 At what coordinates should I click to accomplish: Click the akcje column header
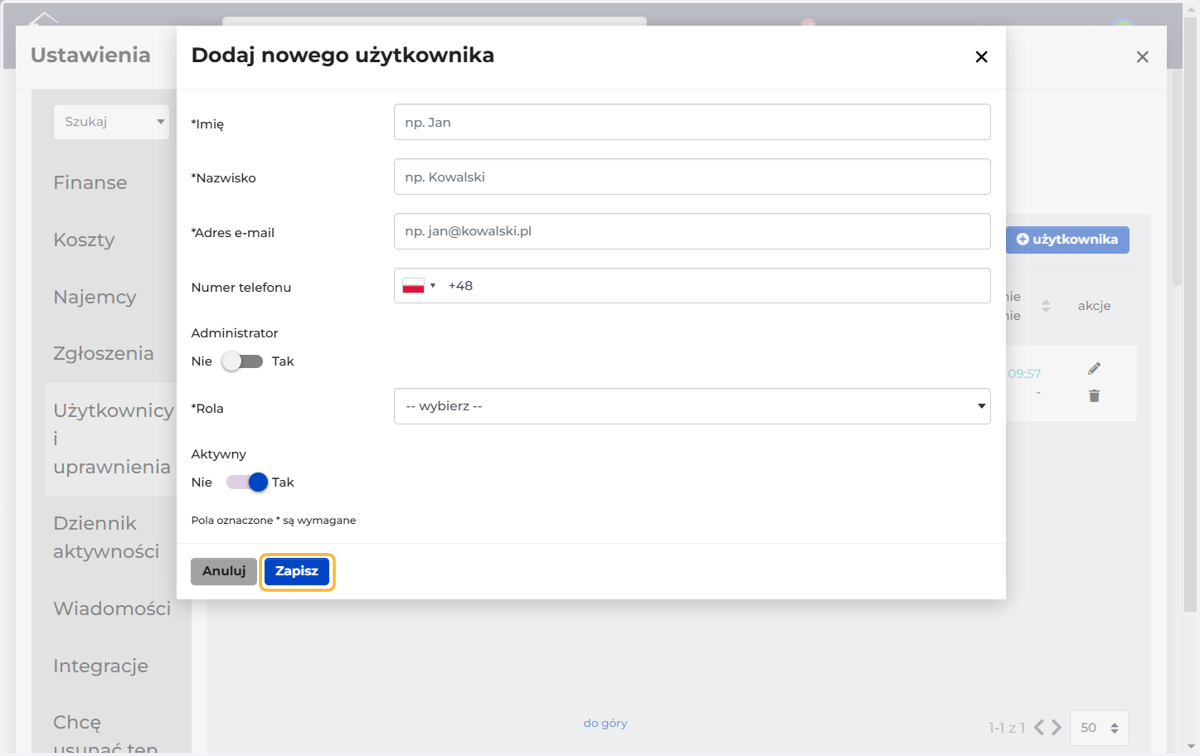click(1094, 306)
